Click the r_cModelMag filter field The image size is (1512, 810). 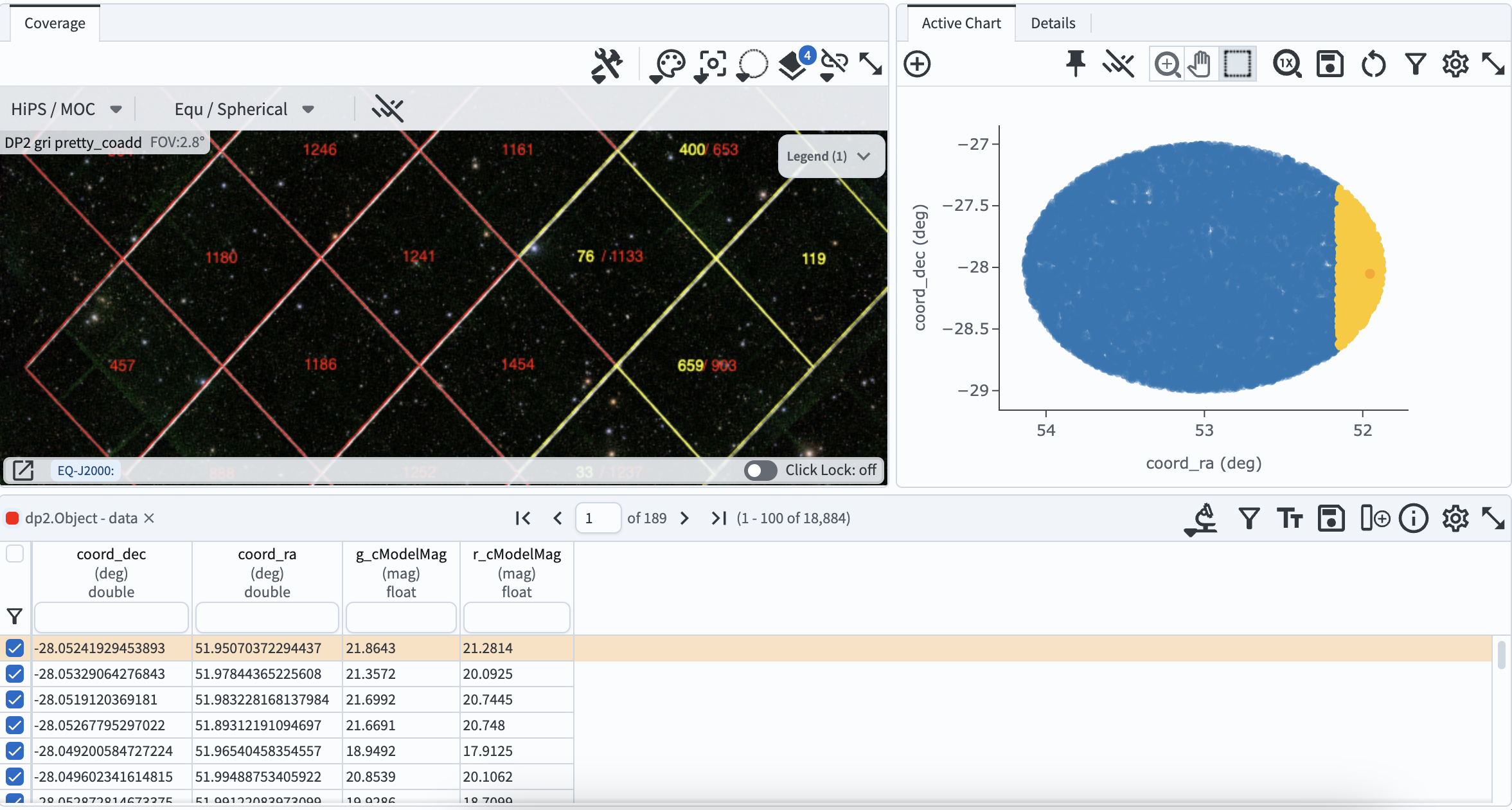click(x=517, y=617)
